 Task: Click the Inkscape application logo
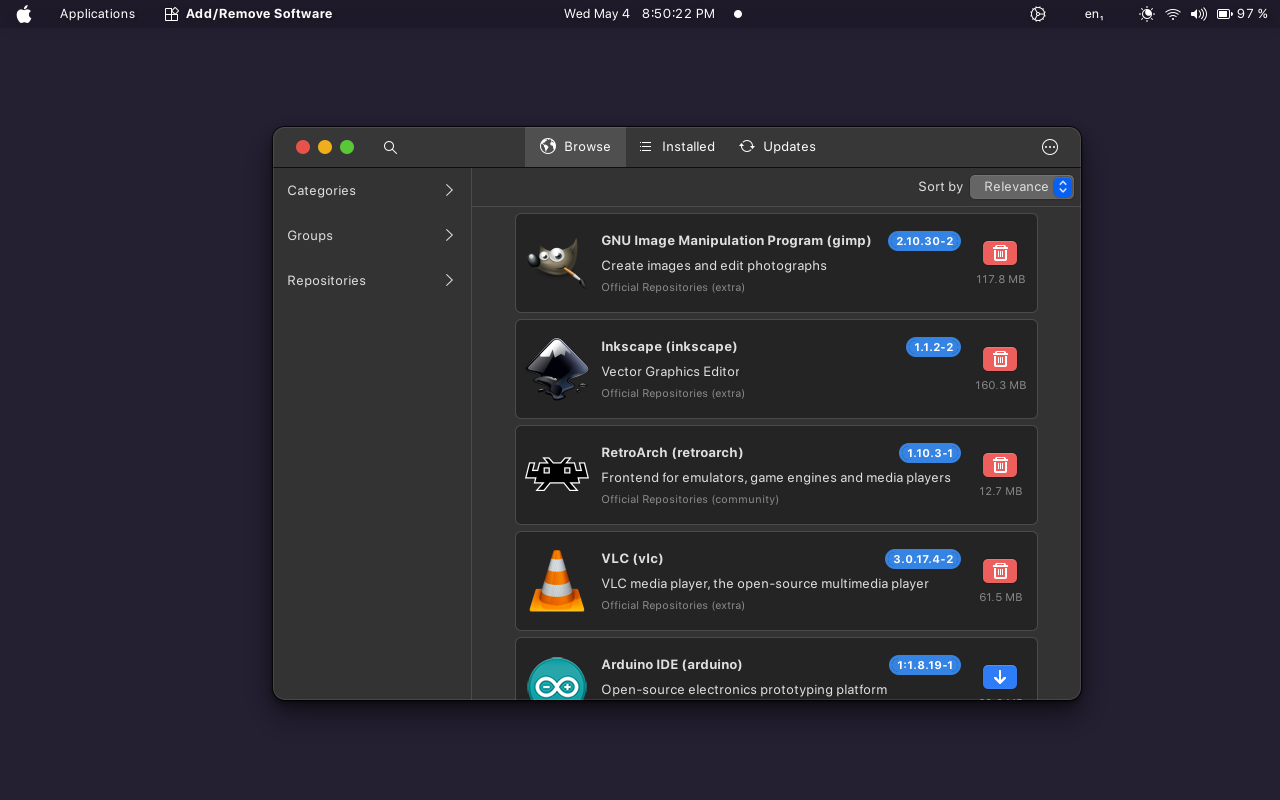pos(557,369)
